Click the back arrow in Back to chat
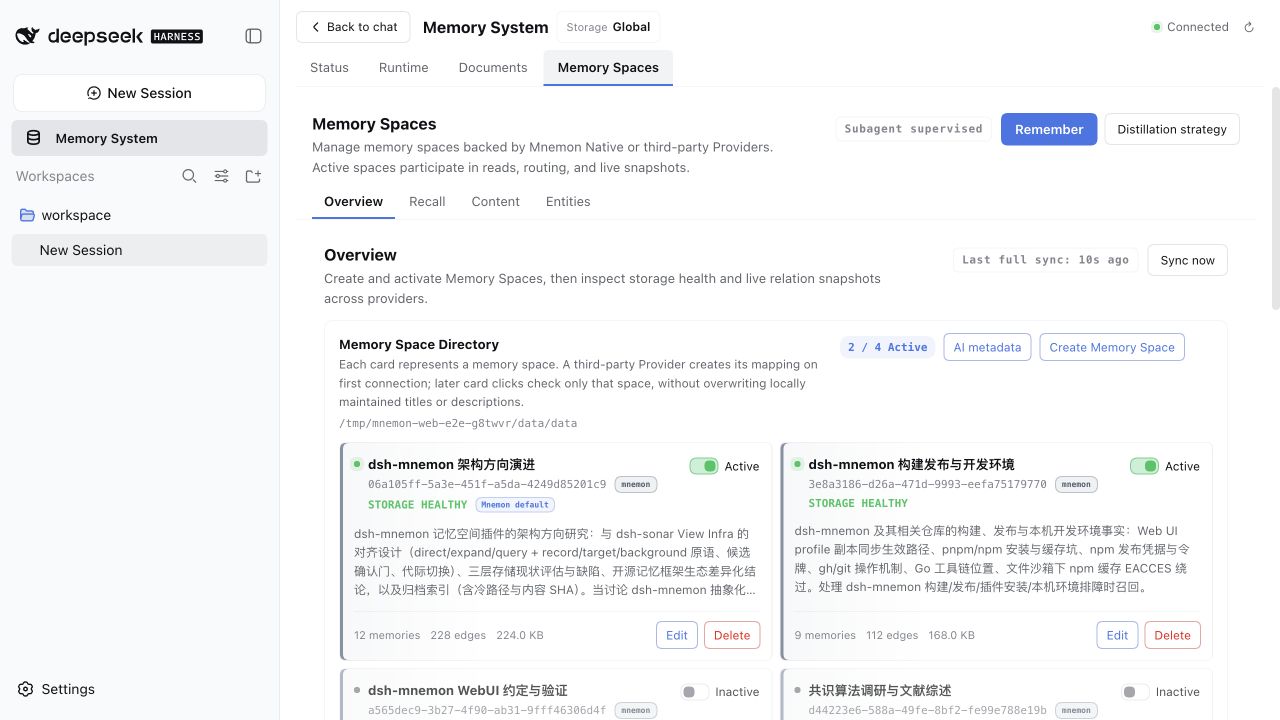The image size is (1280, 720). [x=316, y=27]
